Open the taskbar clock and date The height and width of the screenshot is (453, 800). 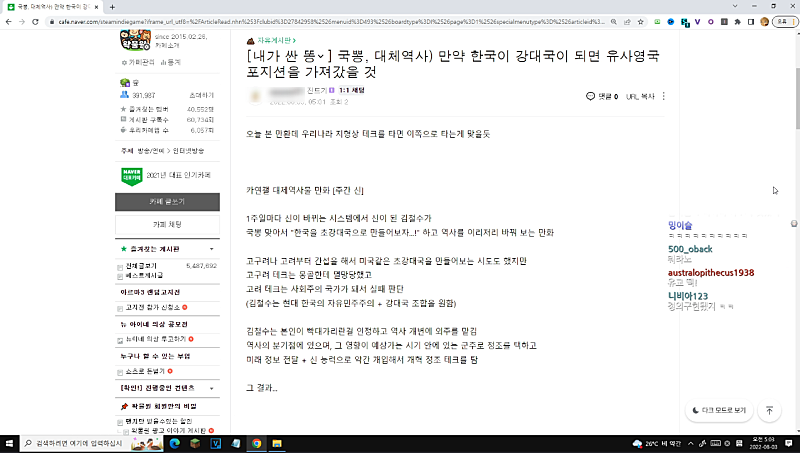[x=763, y=443]
